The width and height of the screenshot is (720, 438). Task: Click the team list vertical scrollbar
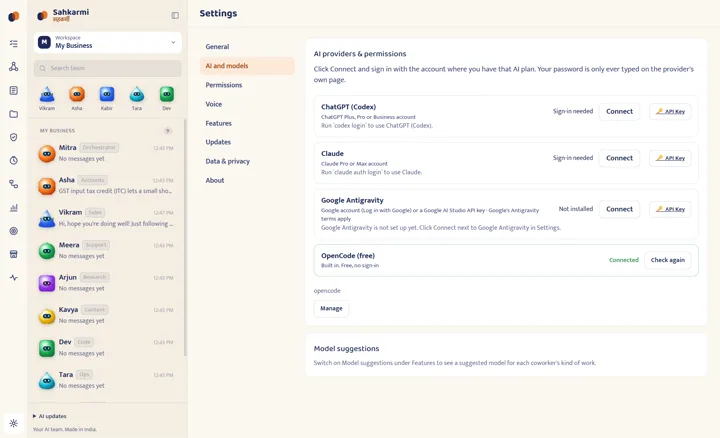185,237
